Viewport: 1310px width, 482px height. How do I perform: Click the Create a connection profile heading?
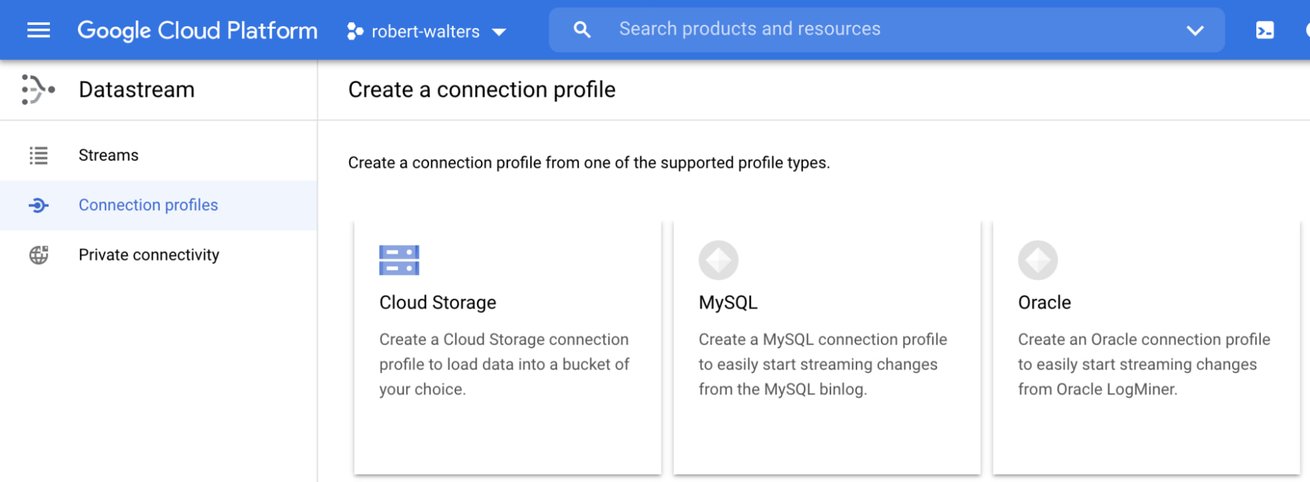tap(482, 90)
